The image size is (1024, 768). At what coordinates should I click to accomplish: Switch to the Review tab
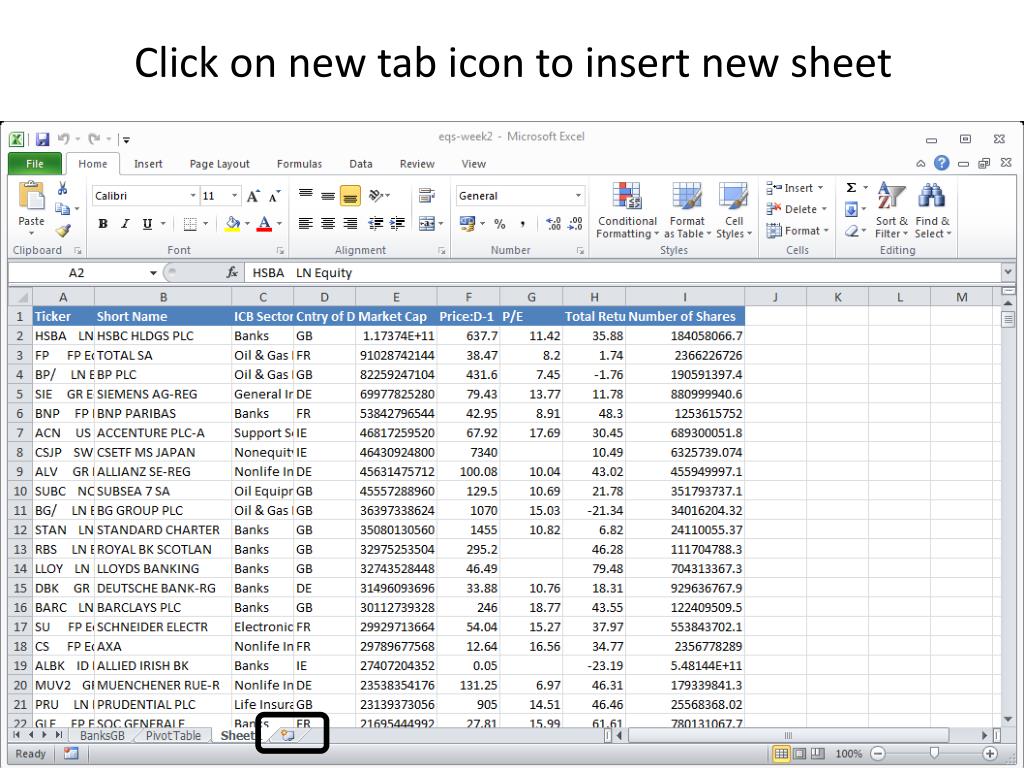(417, 164)
